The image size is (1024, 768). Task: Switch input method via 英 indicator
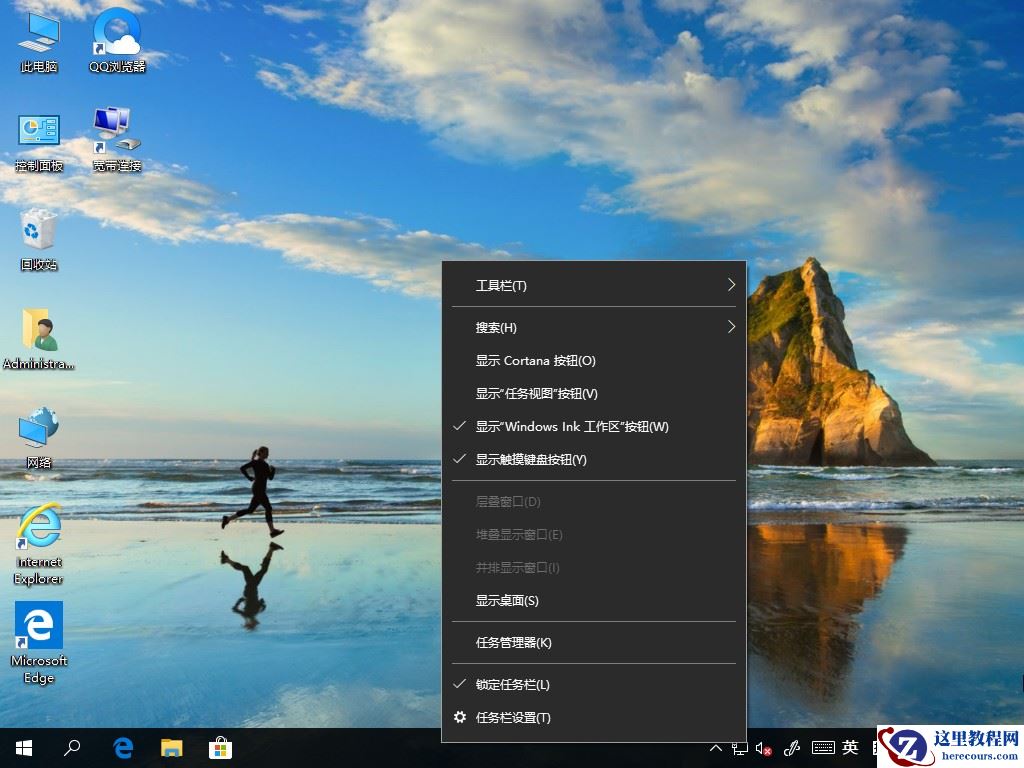[849, 748]
